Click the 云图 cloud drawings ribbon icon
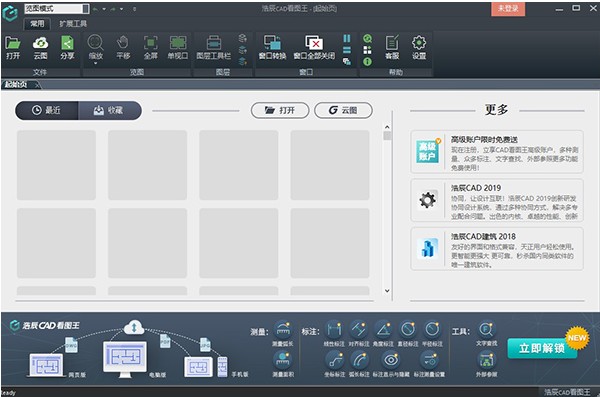Image resolution: width=600 pixels, height=397 pixels. (40, 48)
